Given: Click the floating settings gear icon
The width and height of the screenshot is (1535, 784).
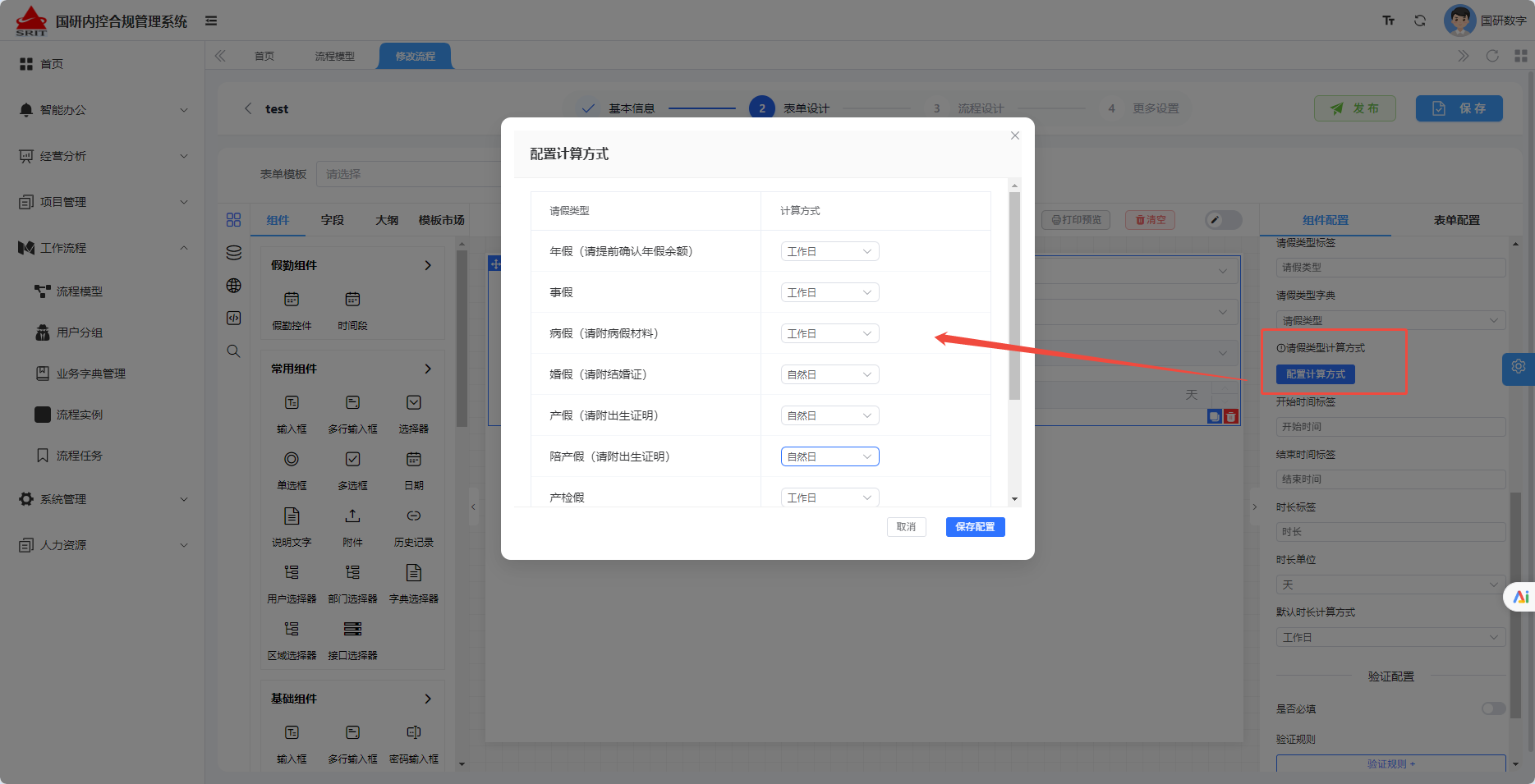Looking at the screenshot, I should (1519, 367).
